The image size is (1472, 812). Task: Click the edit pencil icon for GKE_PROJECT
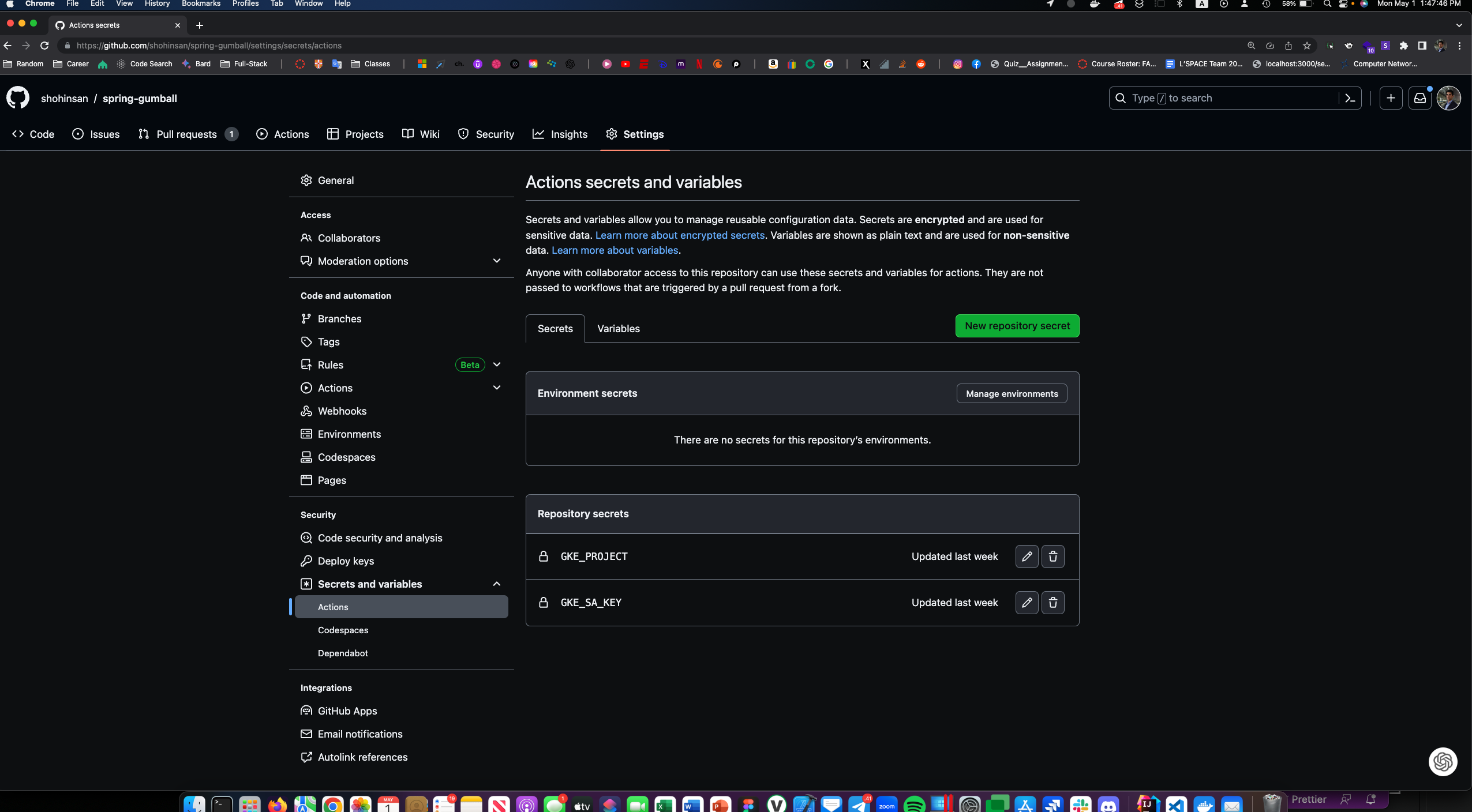tap(1027, 557)
